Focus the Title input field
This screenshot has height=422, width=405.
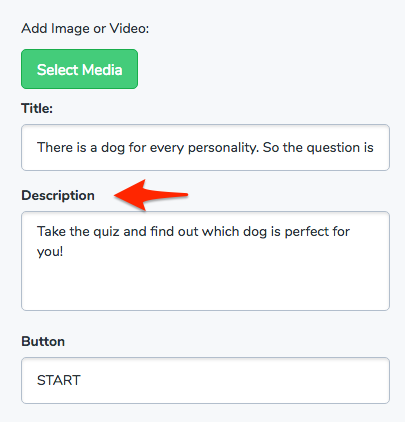(x=205, y=147)
